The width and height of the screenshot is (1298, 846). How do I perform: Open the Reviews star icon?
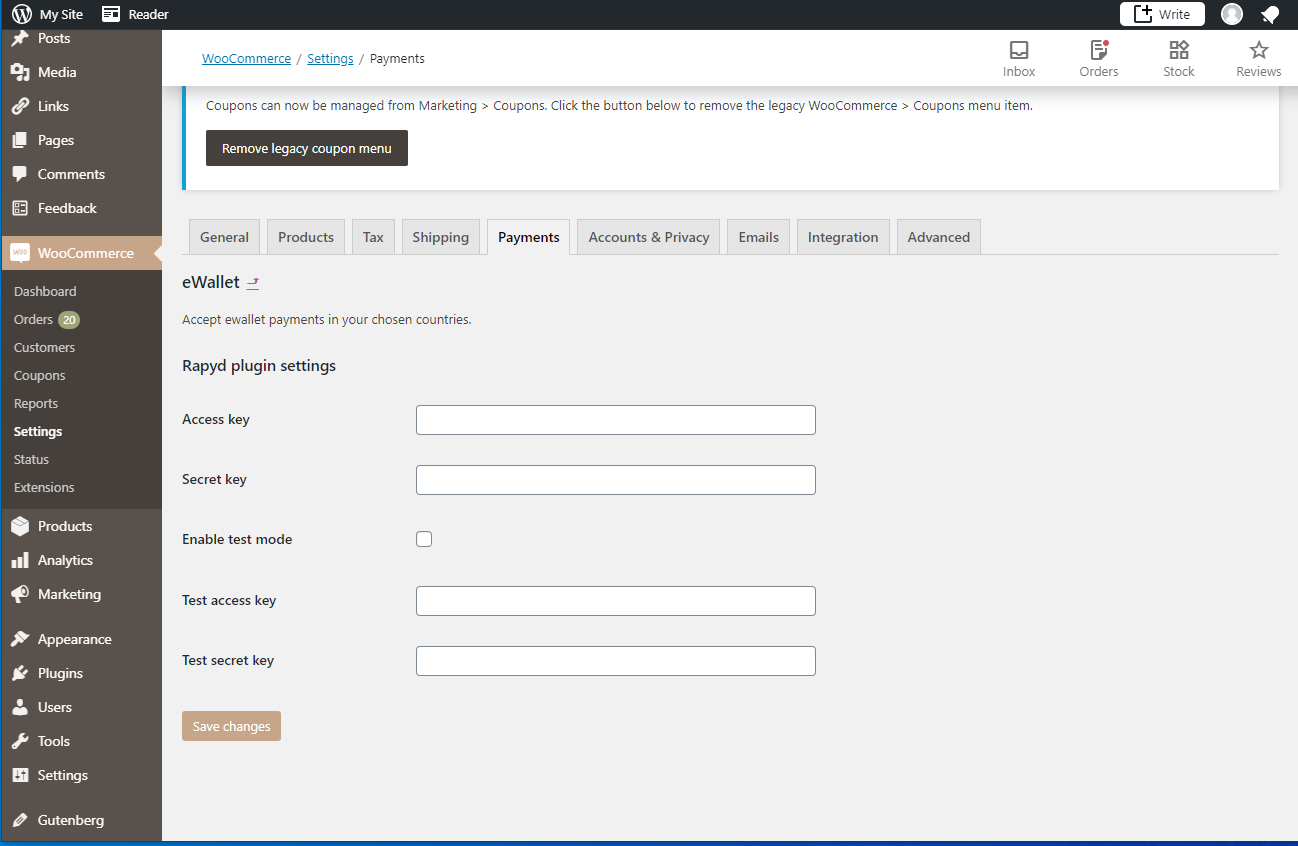[x=1259, y=50]
